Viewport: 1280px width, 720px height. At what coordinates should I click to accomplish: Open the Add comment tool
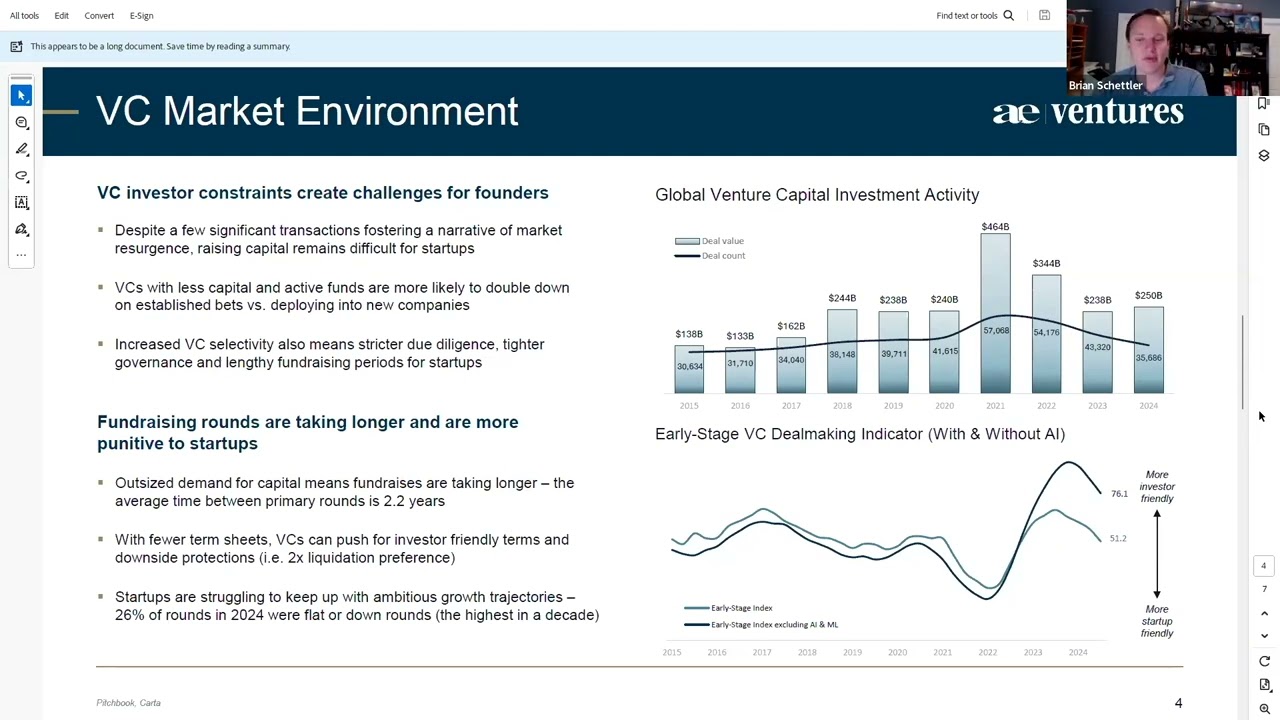point(21,122)
